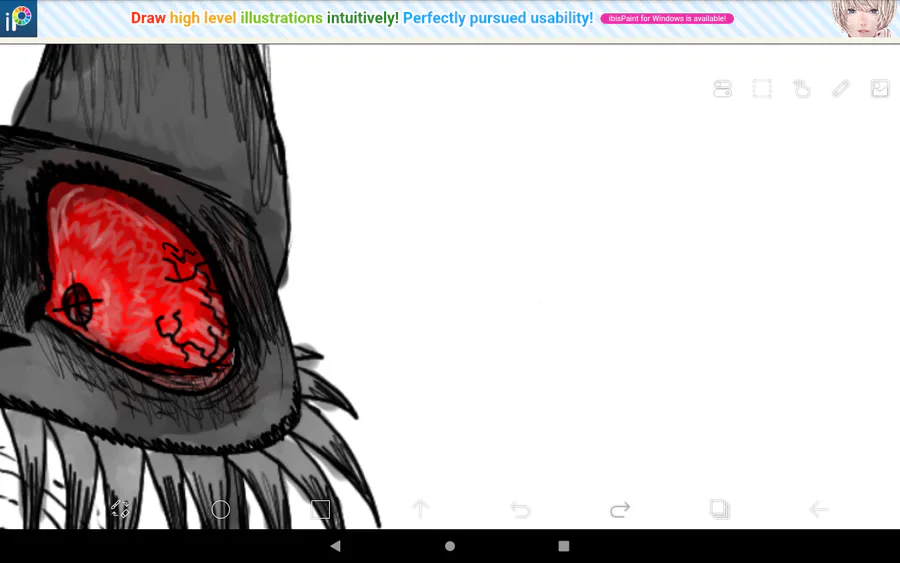
Task: Select the selection area tool
Action: point(762,89)
